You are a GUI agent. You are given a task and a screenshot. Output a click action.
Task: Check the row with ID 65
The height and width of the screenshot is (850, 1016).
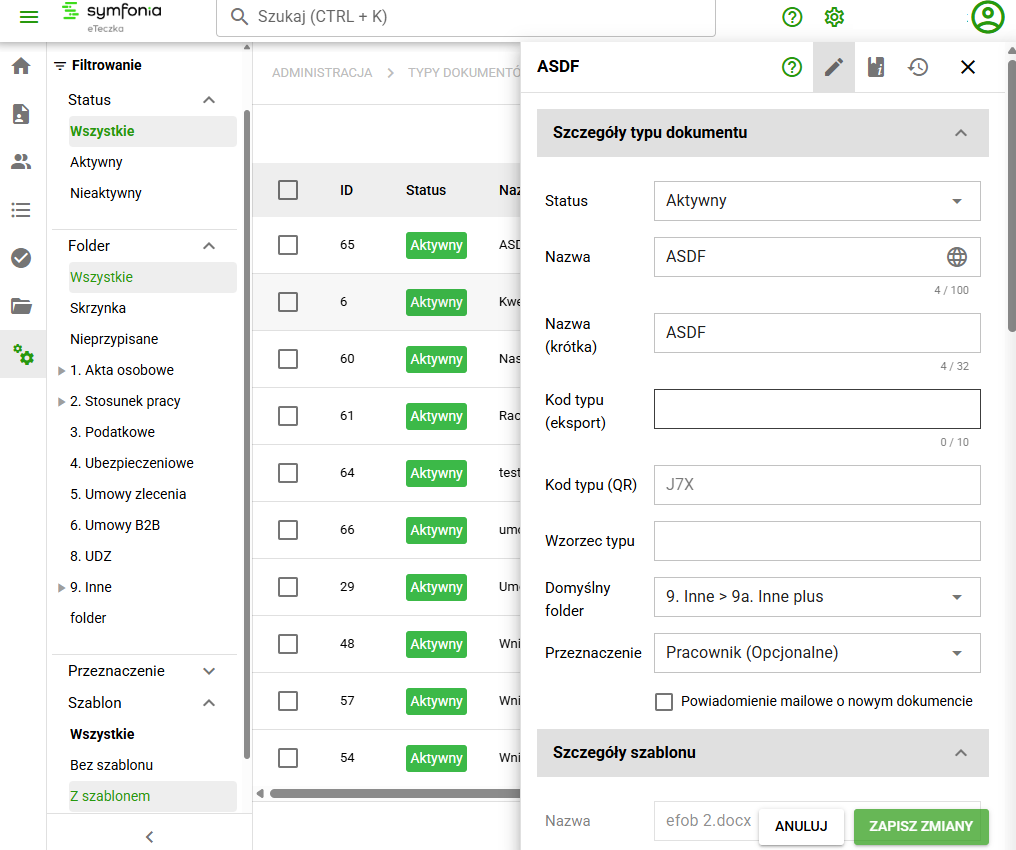[x=288, y=245]
